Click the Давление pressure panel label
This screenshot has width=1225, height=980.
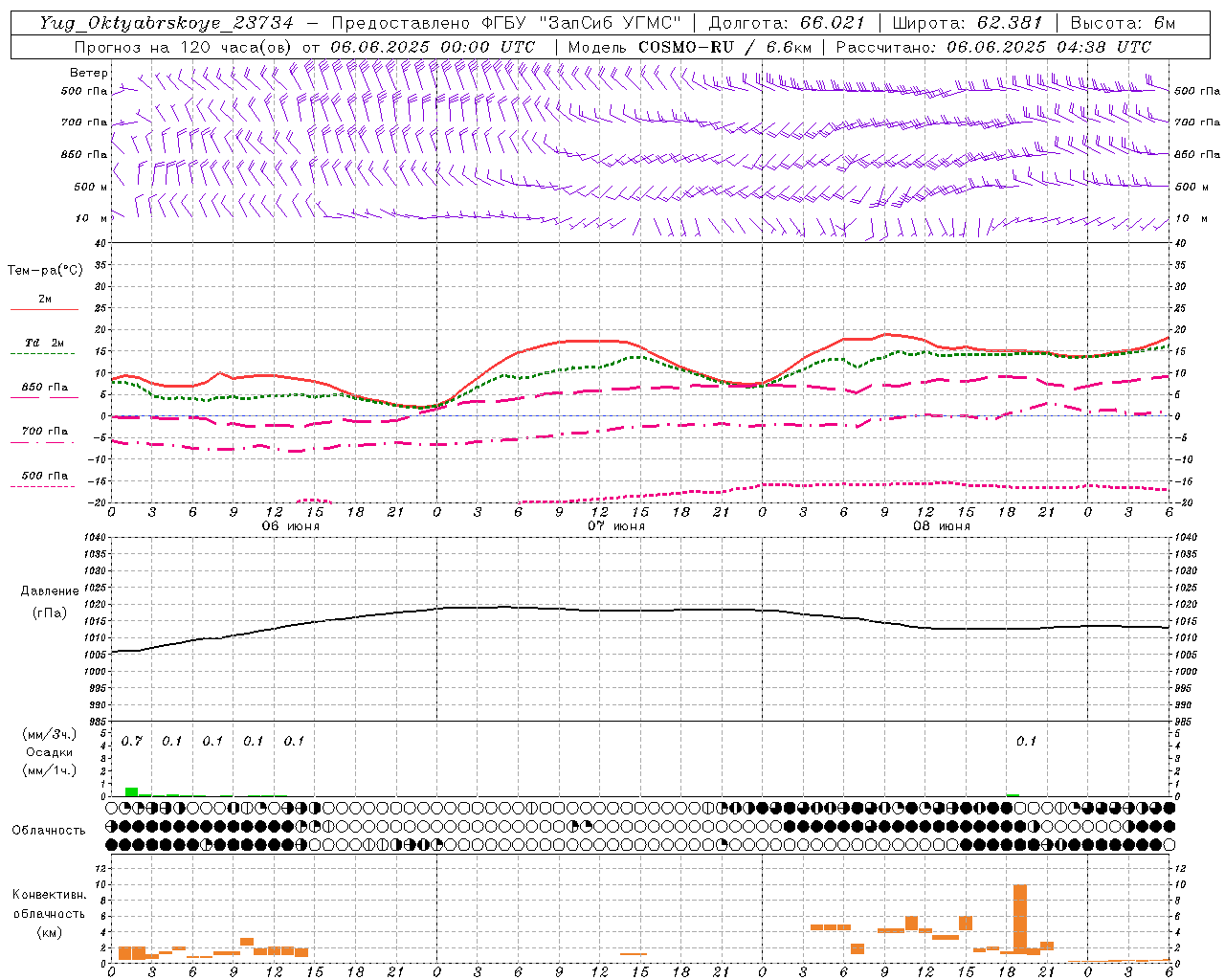coord(50,591)
